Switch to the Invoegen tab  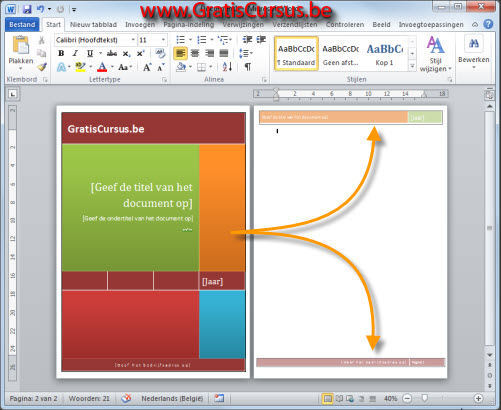point(140,25)
